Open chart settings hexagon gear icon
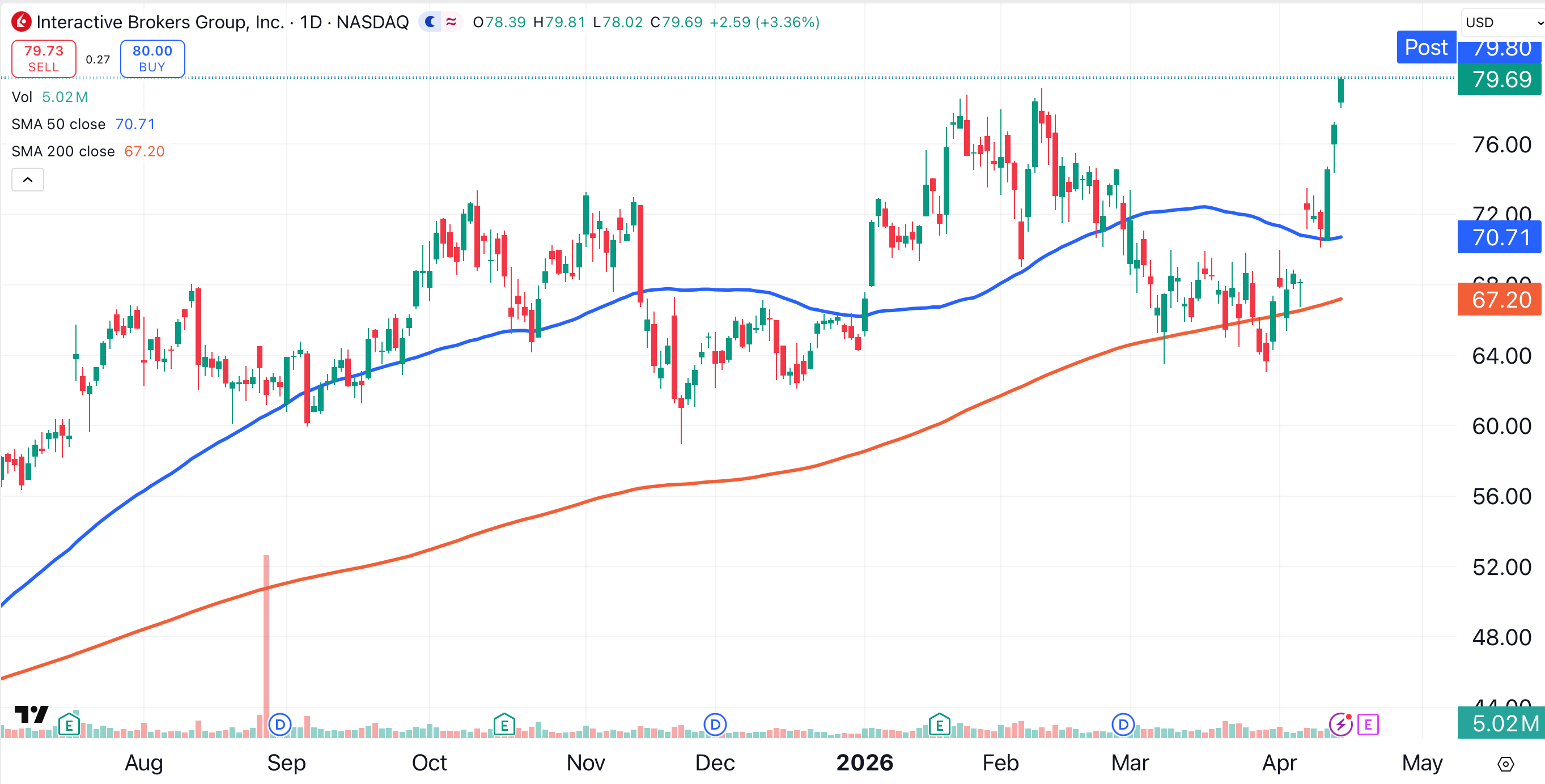Screen dimensions: 1545x784 pos(1505,764)
